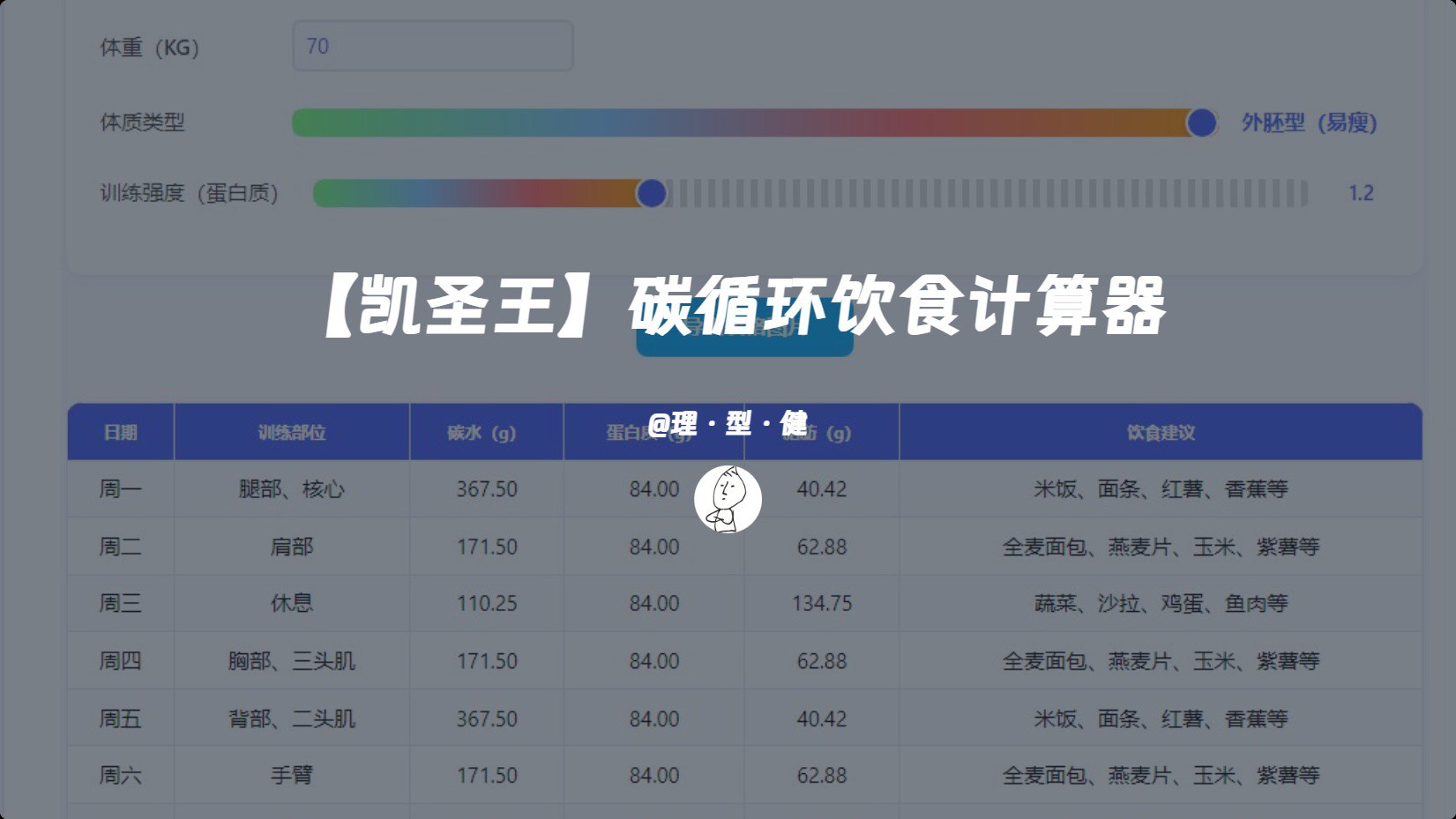Click 171.50 in the 周二 row
1456x819 pixels.
[487, 547]
